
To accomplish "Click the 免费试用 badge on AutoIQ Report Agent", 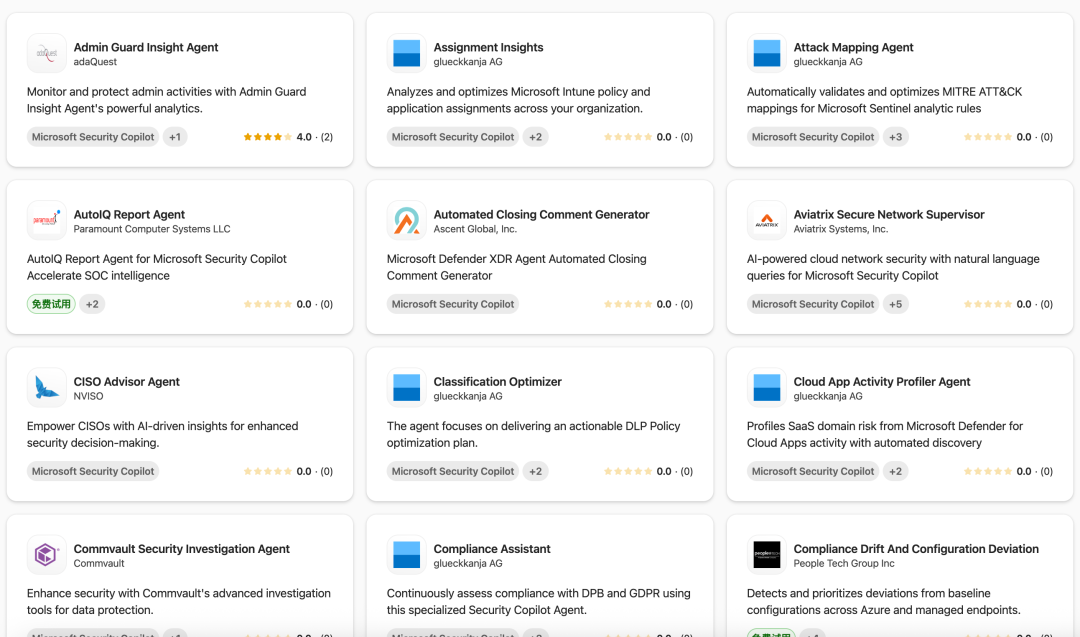I will 51,304.
